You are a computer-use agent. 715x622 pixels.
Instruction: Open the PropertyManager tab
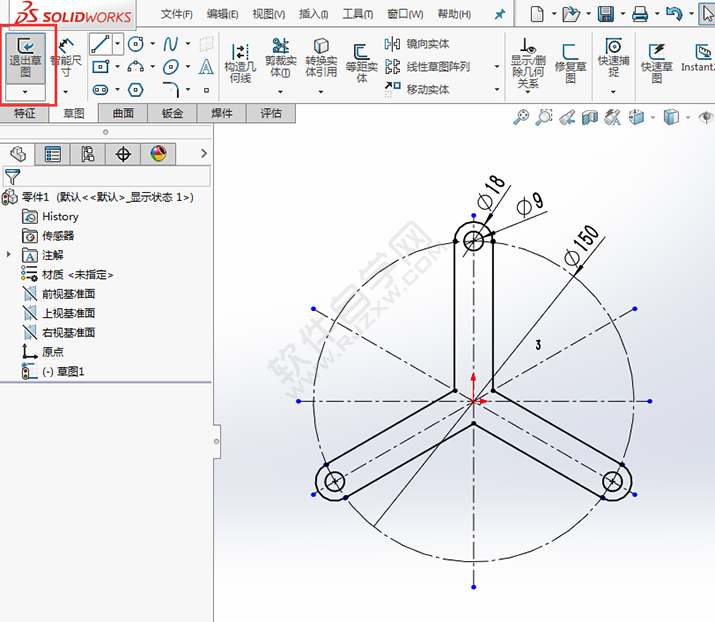(x=52, y=154)
